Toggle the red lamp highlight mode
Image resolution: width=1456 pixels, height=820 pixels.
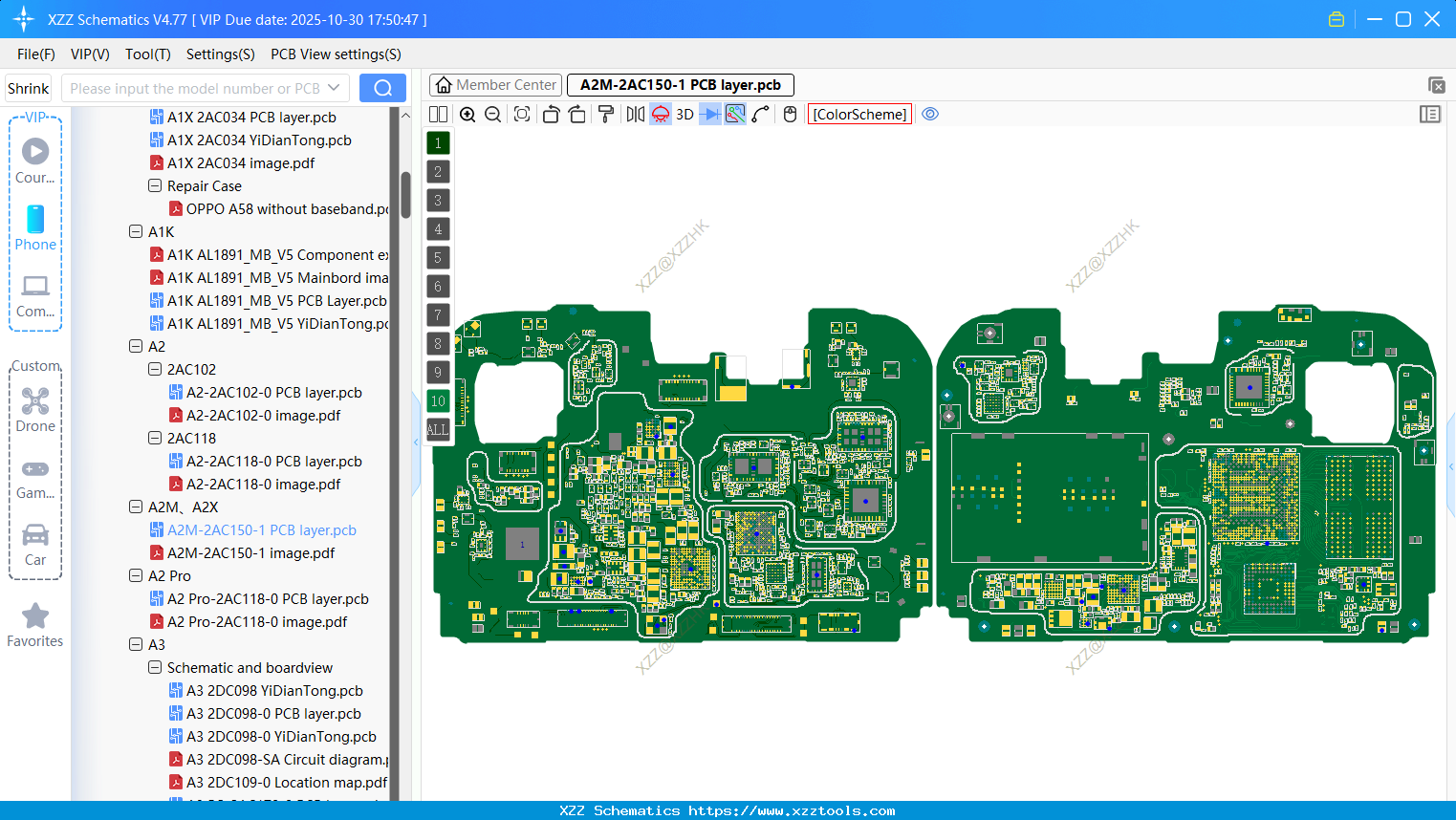[660, 114]
